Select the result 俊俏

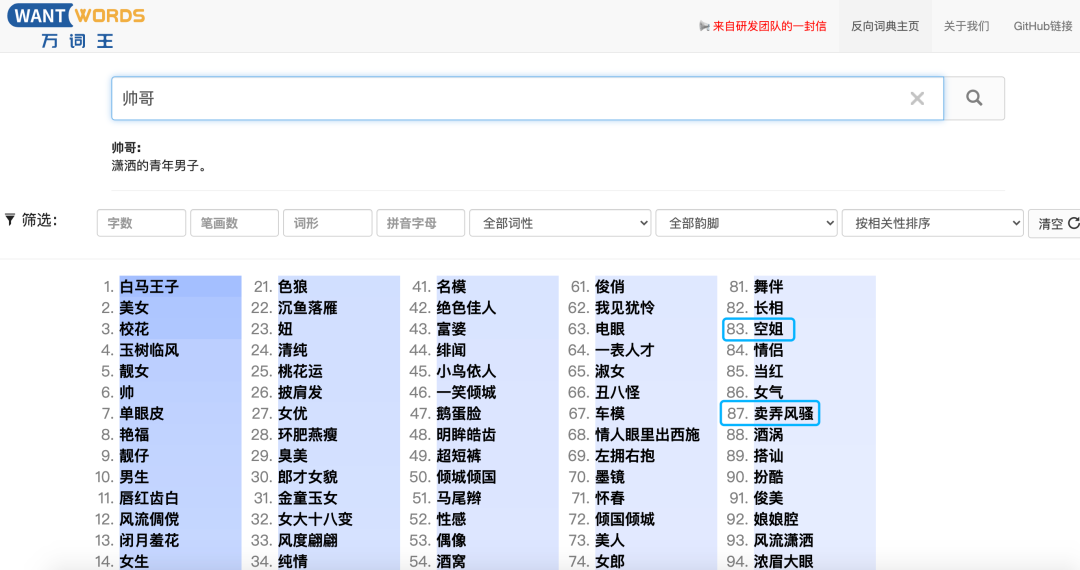click(610, 286)
